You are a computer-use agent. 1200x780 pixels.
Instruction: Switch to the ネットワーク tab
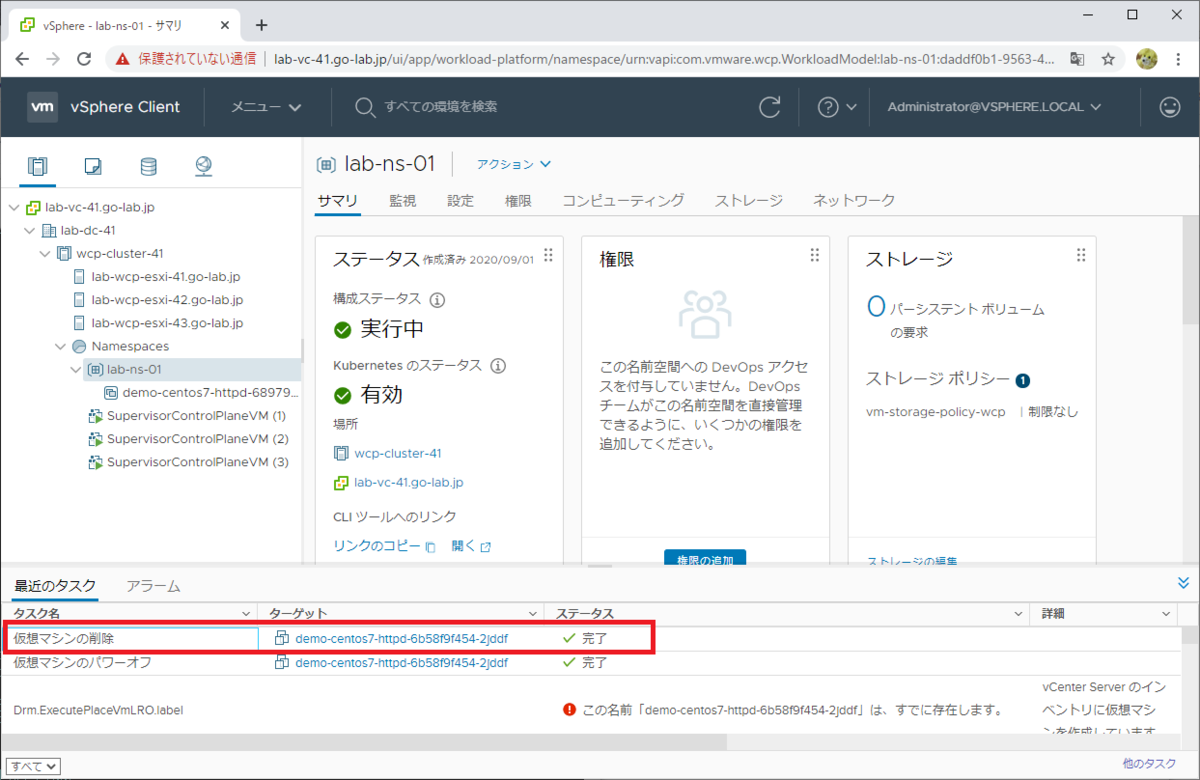854,201
